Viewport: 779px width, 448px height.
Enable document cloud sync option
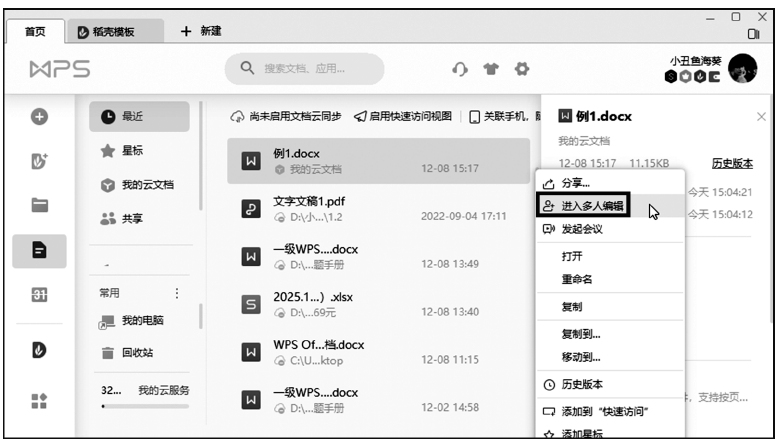pos(287,117)
